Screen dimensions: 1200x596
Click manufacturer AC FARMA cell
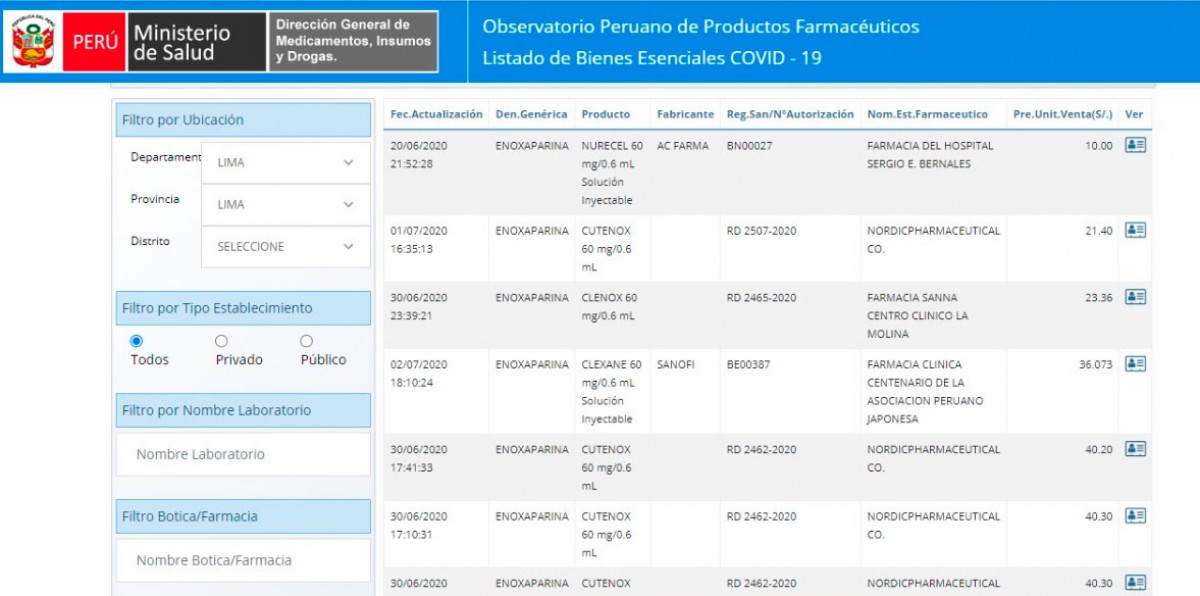pos(682,145)
